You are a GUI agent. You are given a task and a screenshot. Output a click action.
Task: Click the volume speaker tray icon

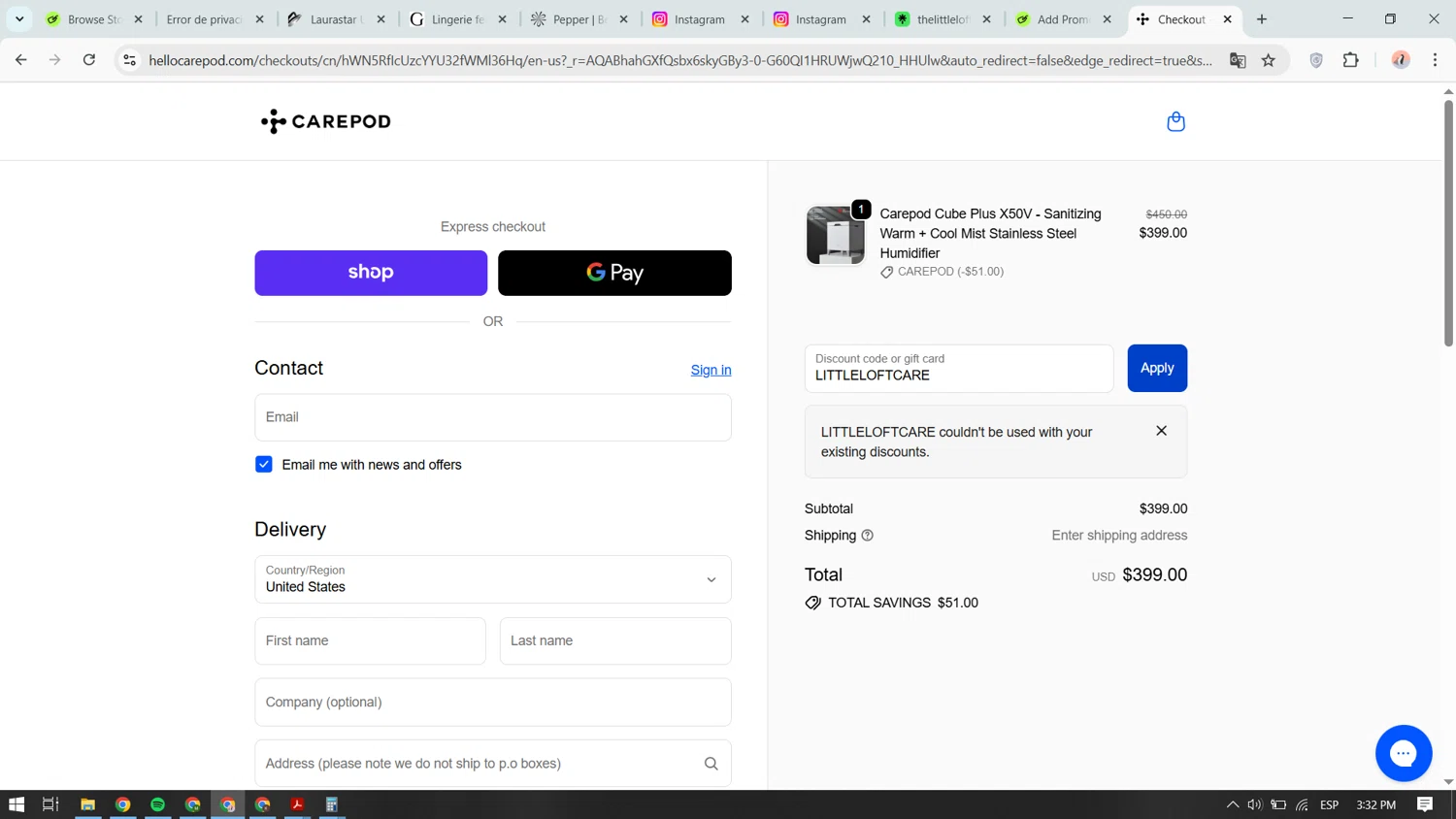[x=1255, y=804]
